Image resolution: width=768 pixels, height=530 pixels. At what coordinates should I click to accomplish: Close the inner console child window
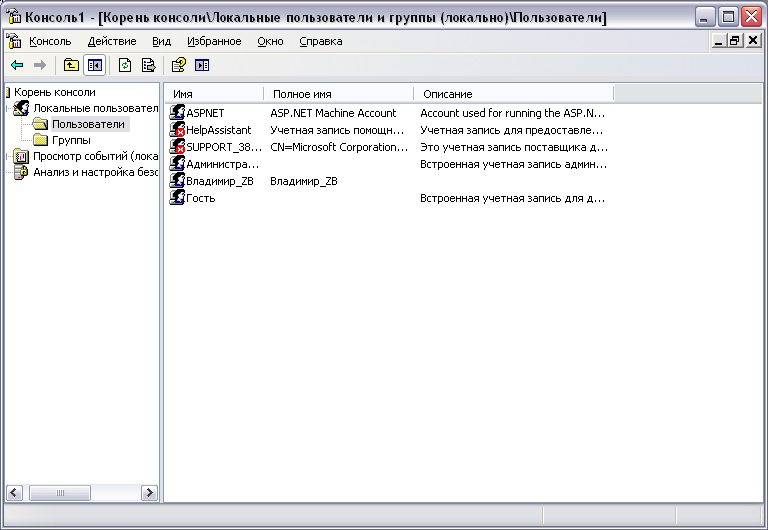(753, 41)
